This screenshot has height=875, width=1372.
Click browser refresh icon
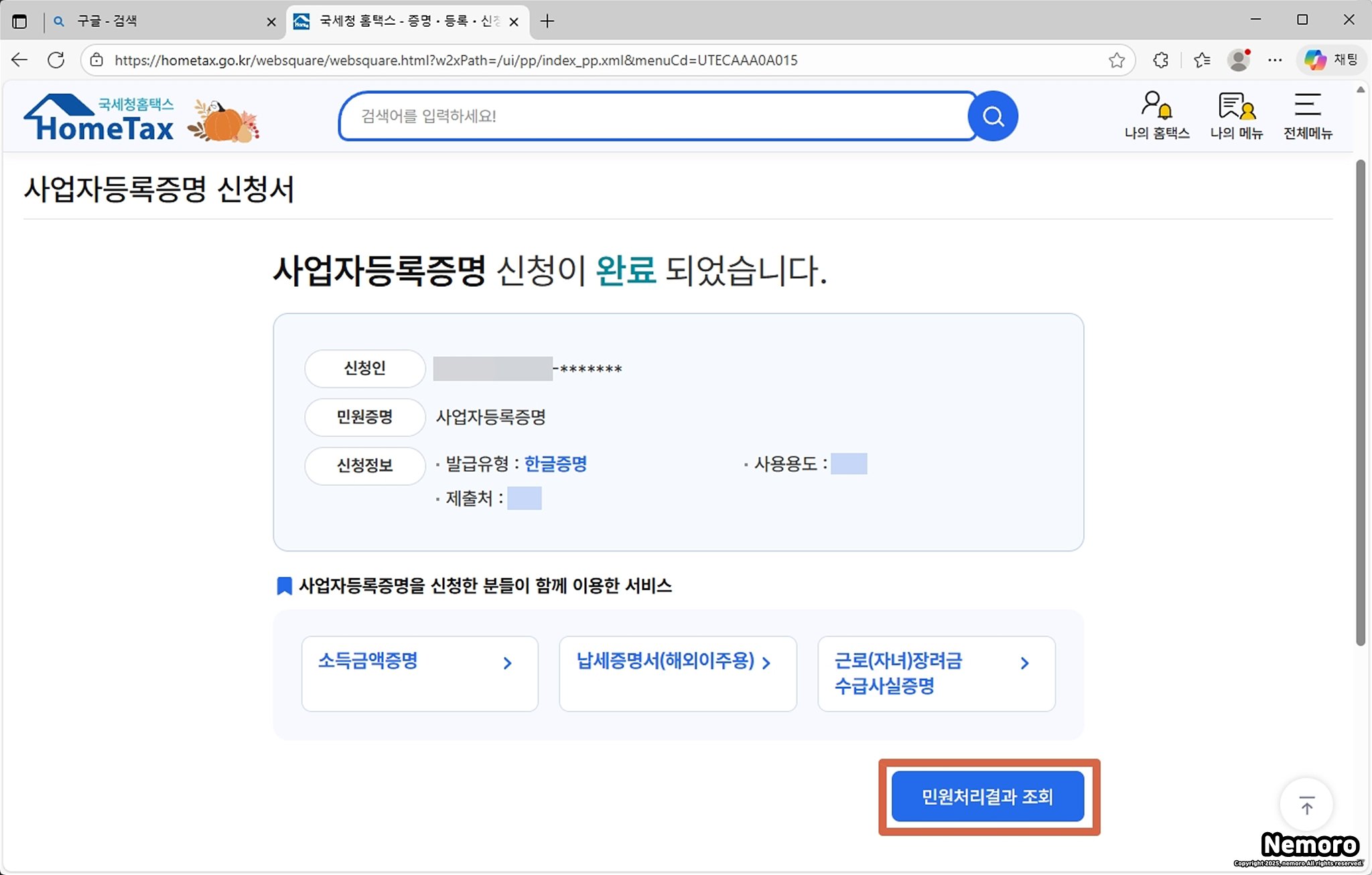click(x=56, y=60)
